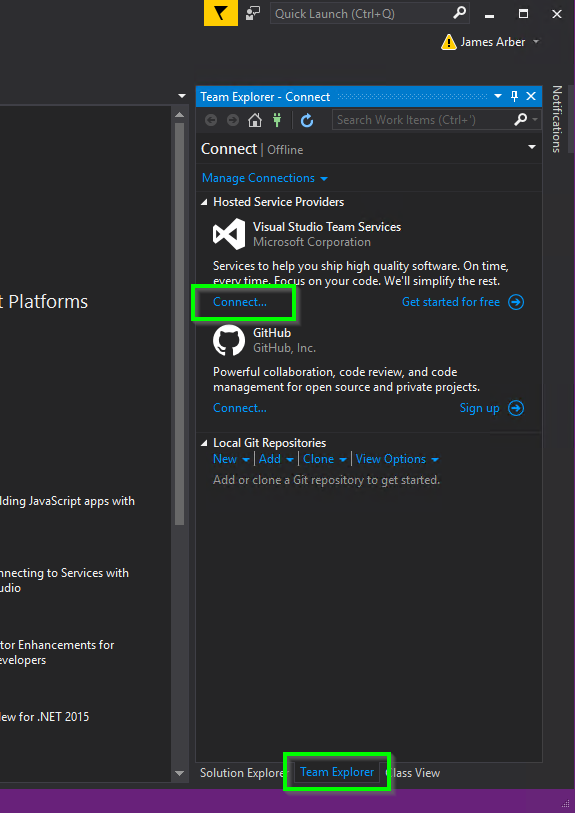575x813 pixels.
Task: Switch to the Class View tab
Action: click(x=414, y=773)
